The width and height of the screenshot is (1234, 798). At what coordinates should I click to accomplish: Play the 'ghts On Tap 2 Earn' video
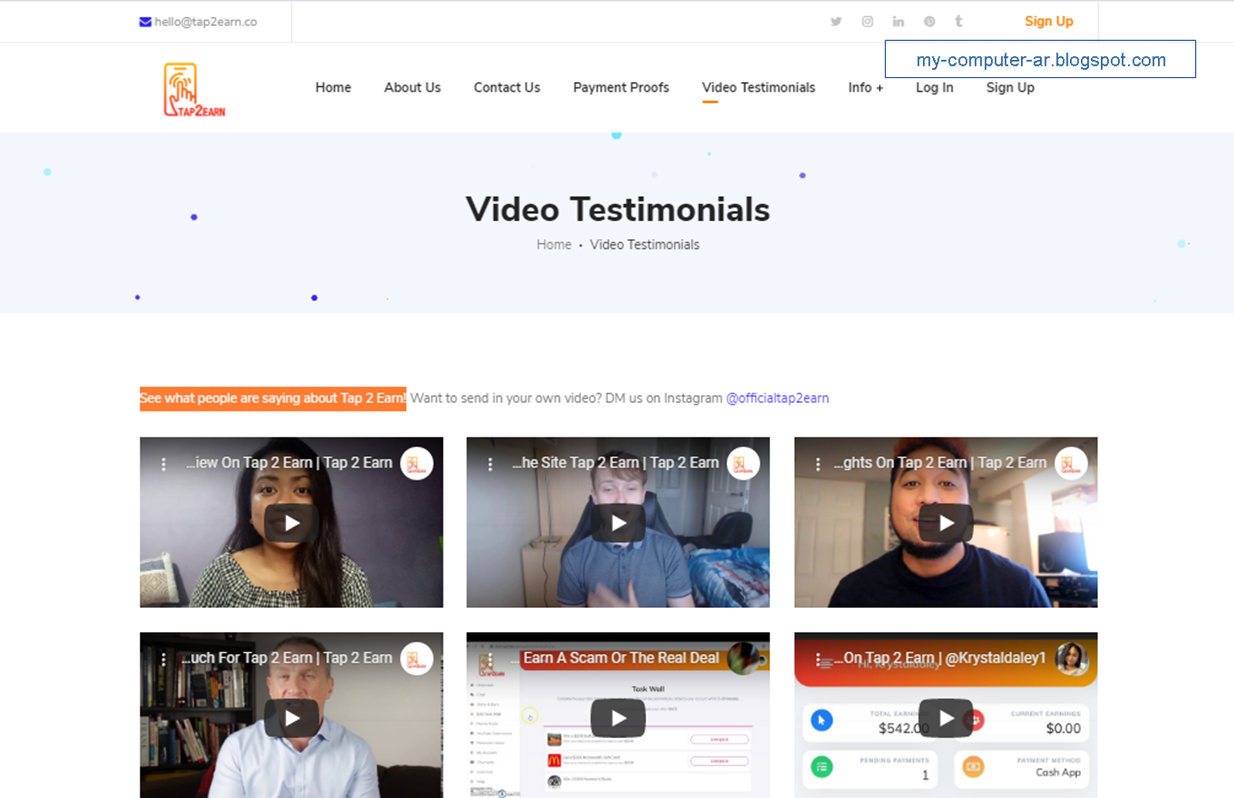pyautogui.click(x=946, y=522)
